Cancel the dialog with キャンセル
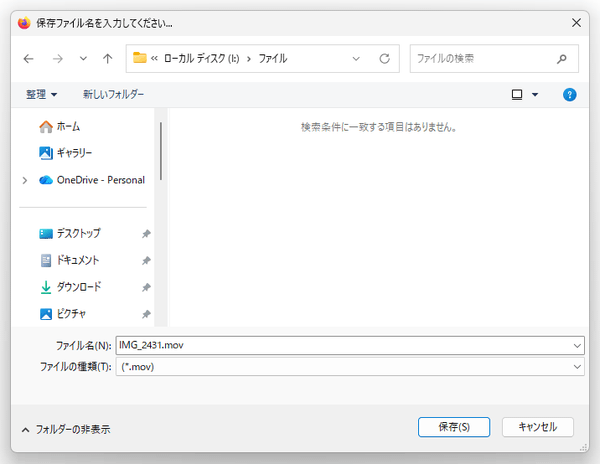Viewport: 600px width, 464px height. coord(538,427)
